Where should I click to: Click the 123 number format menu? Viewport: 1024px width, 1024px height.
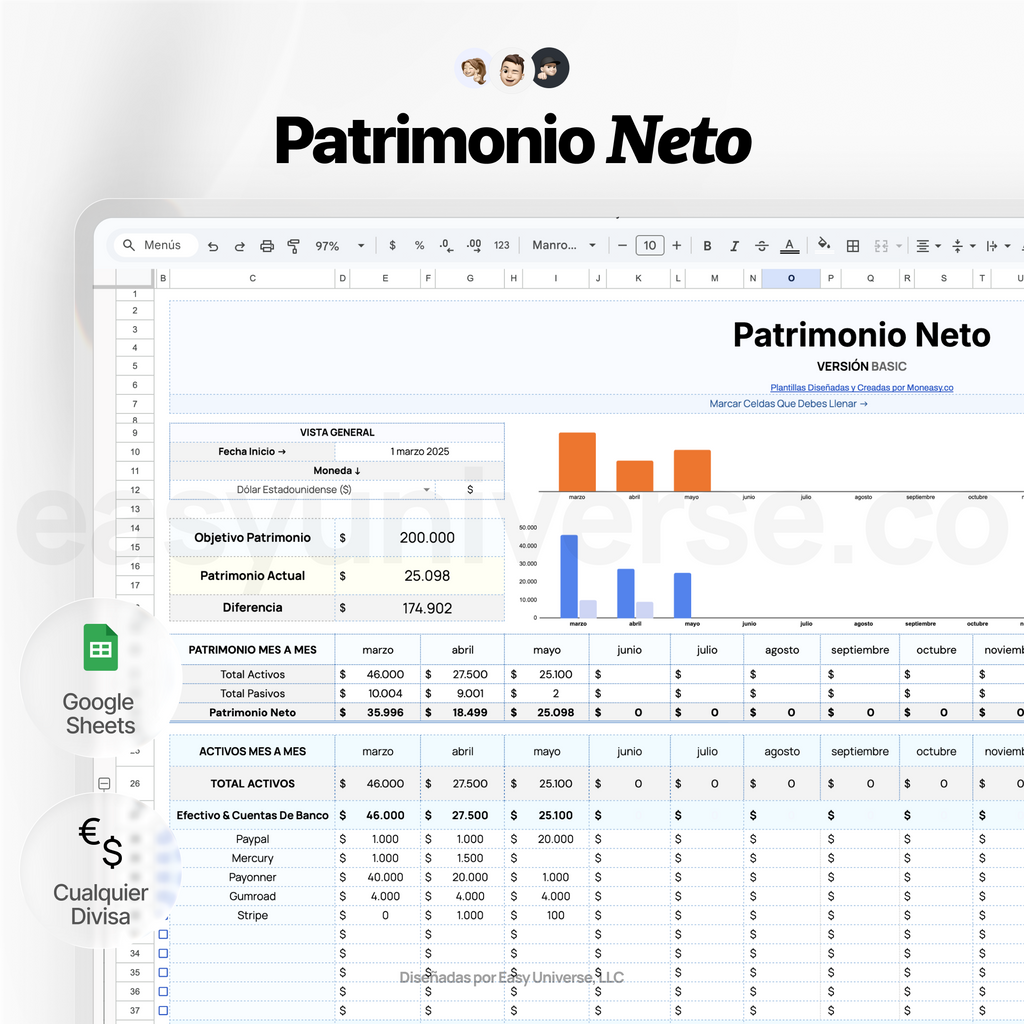coord(503,245)
